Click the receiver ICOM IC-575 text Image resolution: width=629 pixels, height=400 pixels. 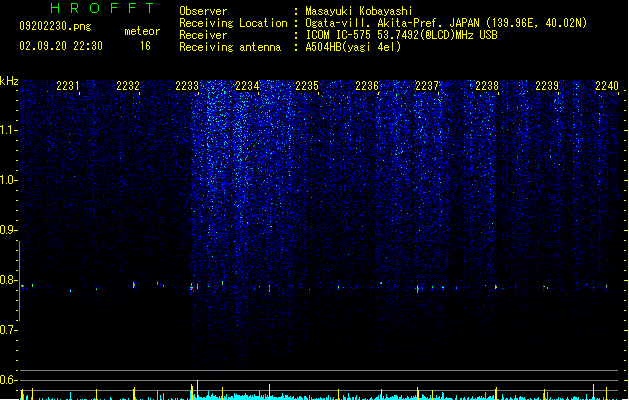pos(401,35)
